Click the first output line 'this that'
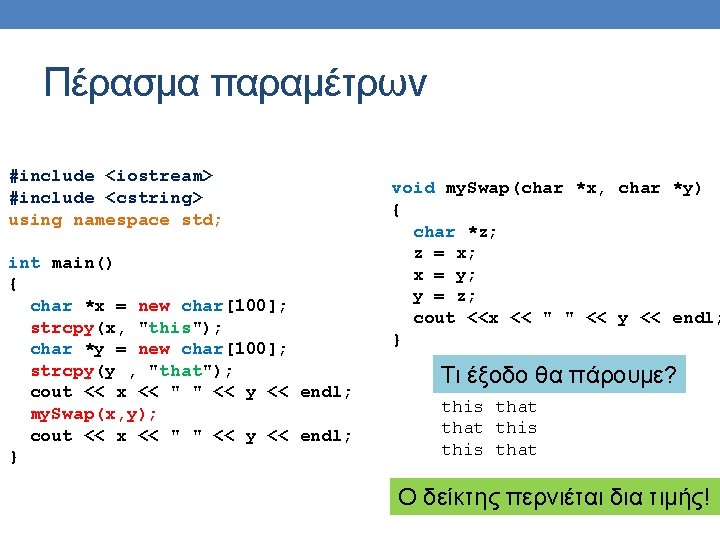Screen dimensions: 720x540 click(x=489, y=407)
